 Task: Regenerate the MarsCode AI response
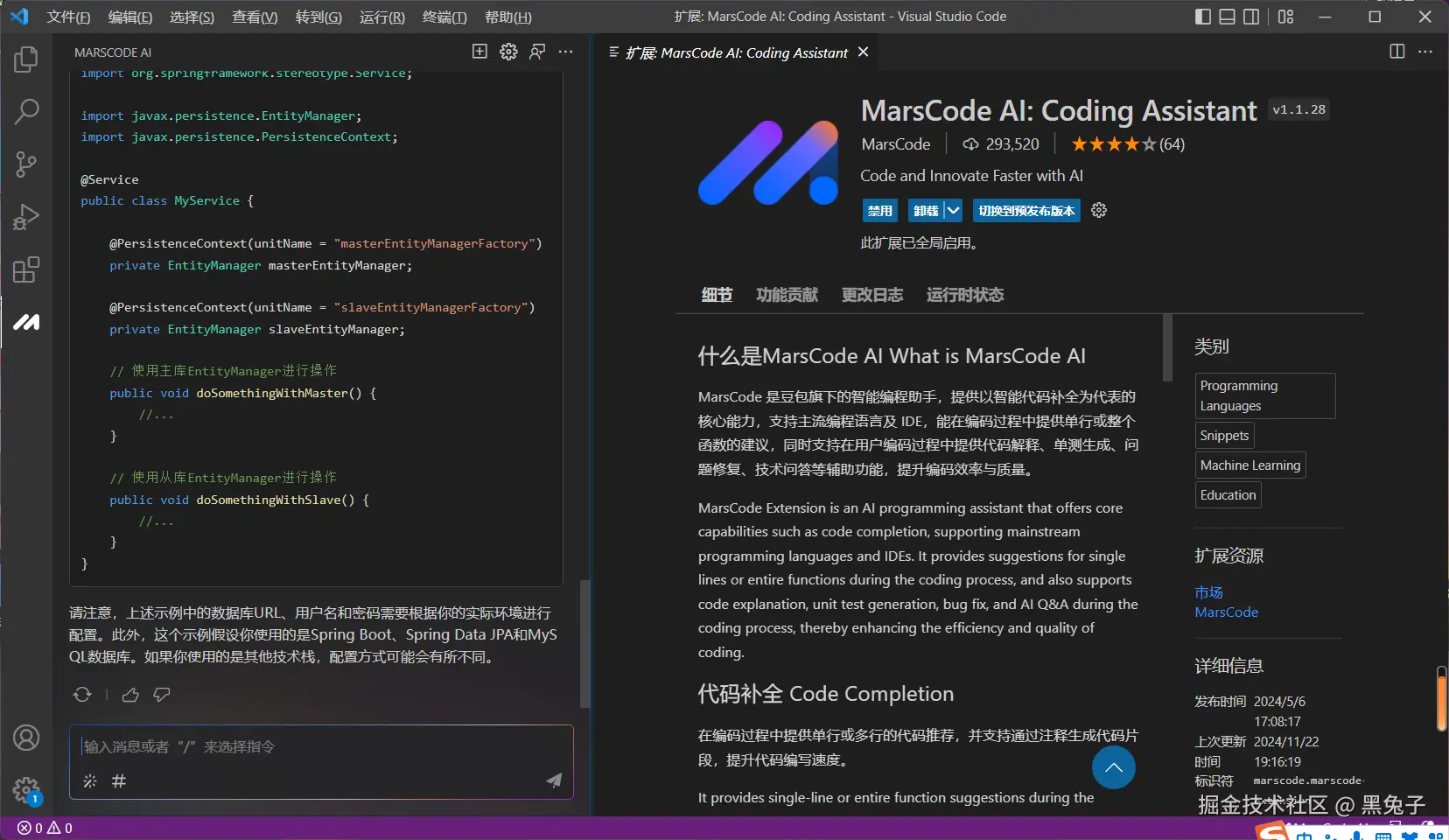pos(82,695)
